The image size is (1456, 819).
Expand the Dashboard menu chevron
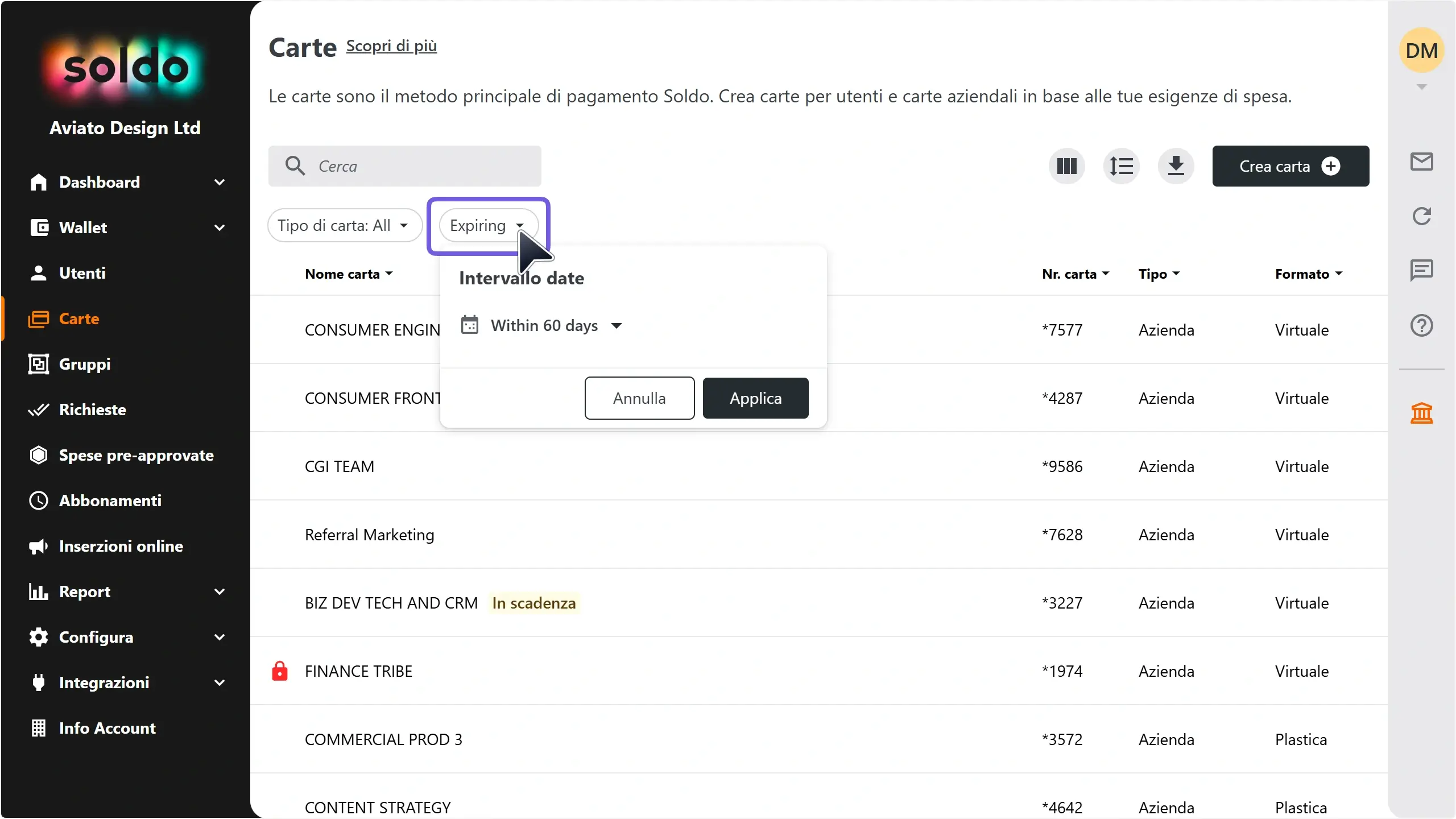pyautogui.click(x=220, y=182)
